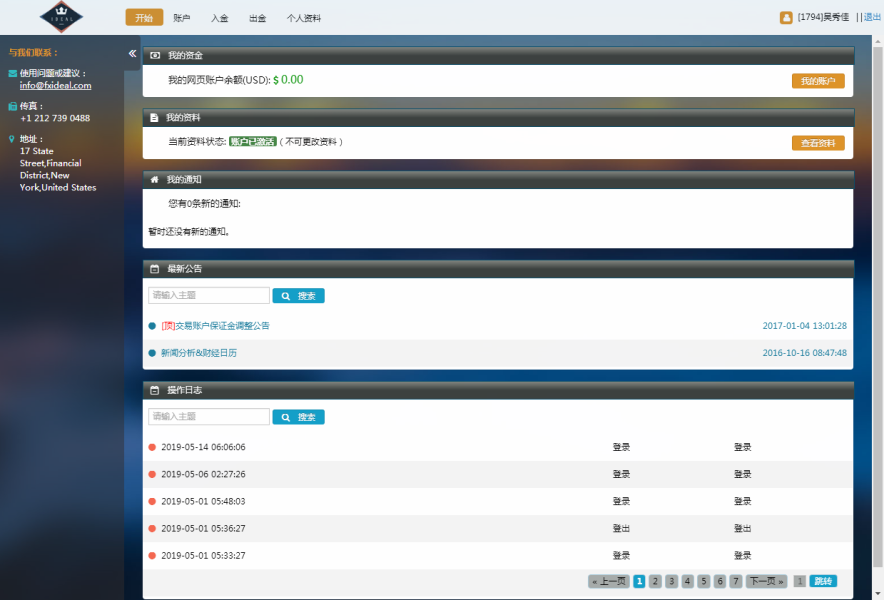Click the 我的账户 button
Screen dimensions: 884x600
[817, 81]
